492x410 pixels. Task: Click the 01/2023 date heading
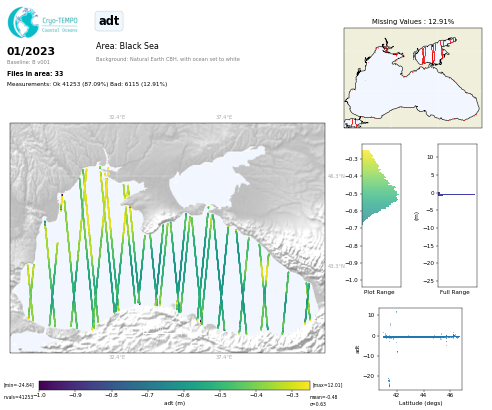click(31, 51)
